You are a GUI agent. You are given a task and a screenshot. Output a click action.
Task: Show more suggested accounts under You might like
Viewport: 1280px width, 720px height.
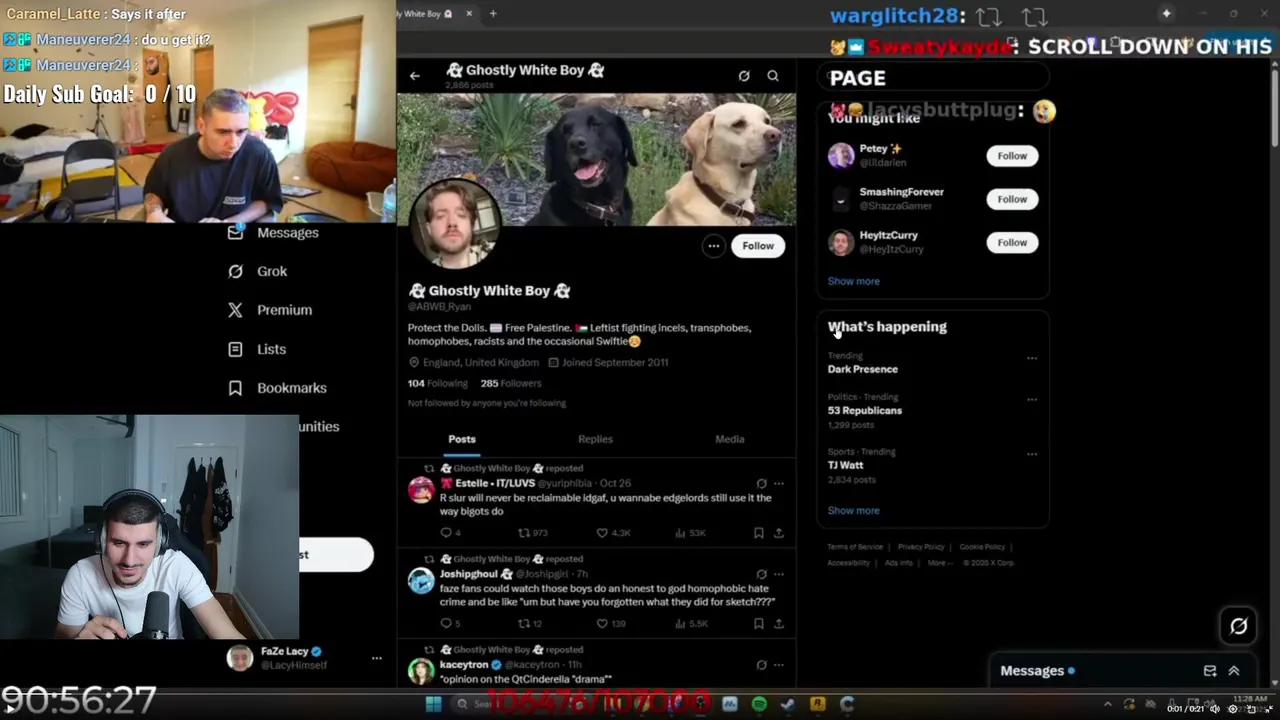pyautogui.click(x=853, y=281)
